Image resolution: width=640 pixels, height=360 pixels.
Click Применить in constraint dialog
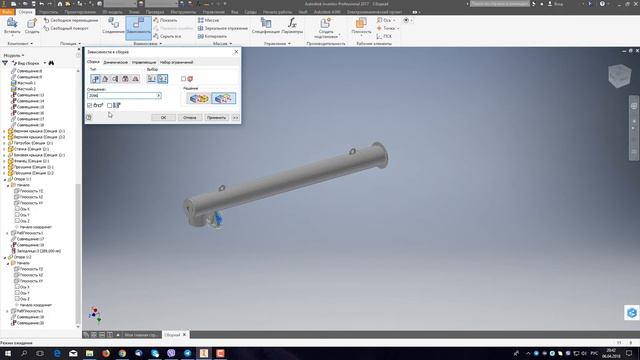click(216, 118)
